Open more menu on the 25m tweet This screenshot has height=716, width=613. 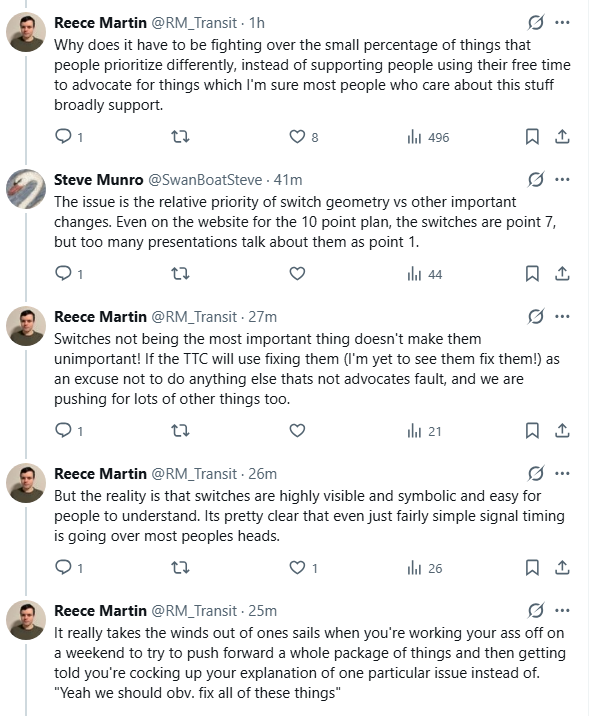tap(562, 610)
